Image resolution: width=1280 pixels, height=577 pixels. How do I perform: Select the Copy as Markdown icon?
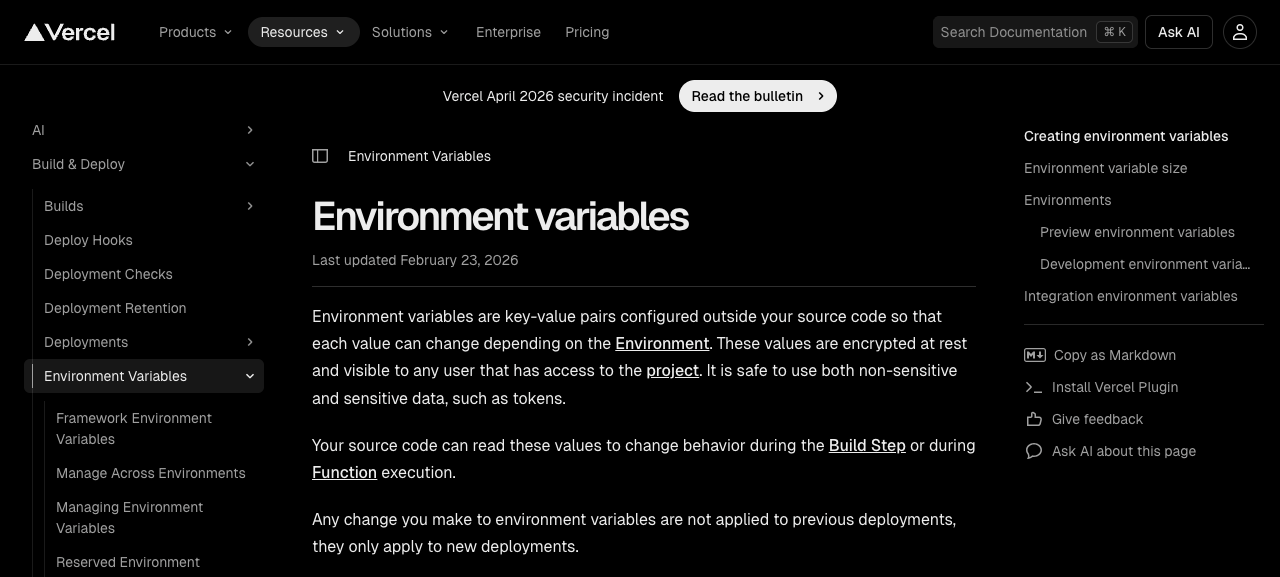[1034, 355]
